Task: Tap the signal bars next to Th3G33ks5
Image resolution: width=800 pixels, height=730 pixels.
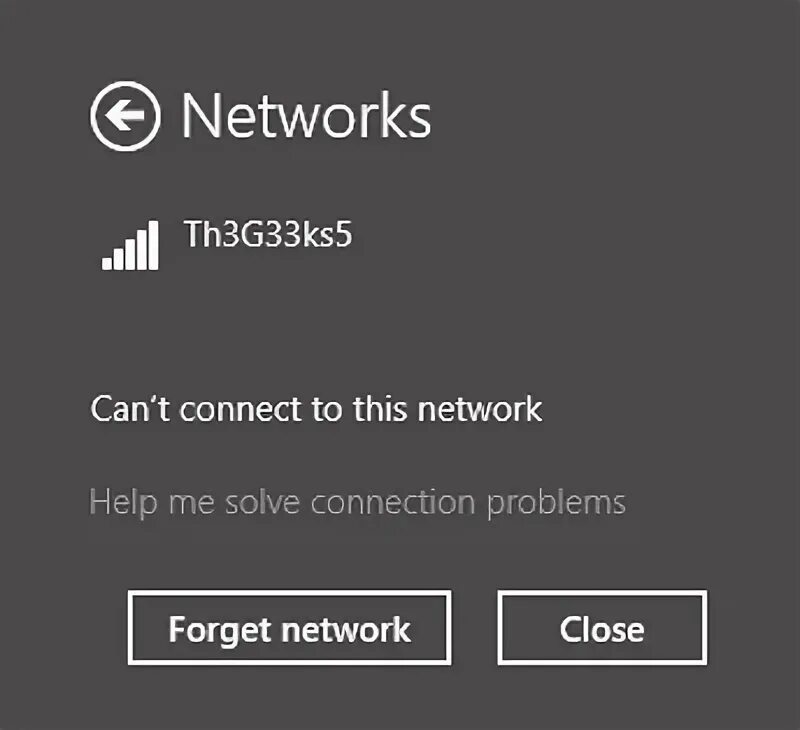Action: pyautogui.click(x=130, y=245)
